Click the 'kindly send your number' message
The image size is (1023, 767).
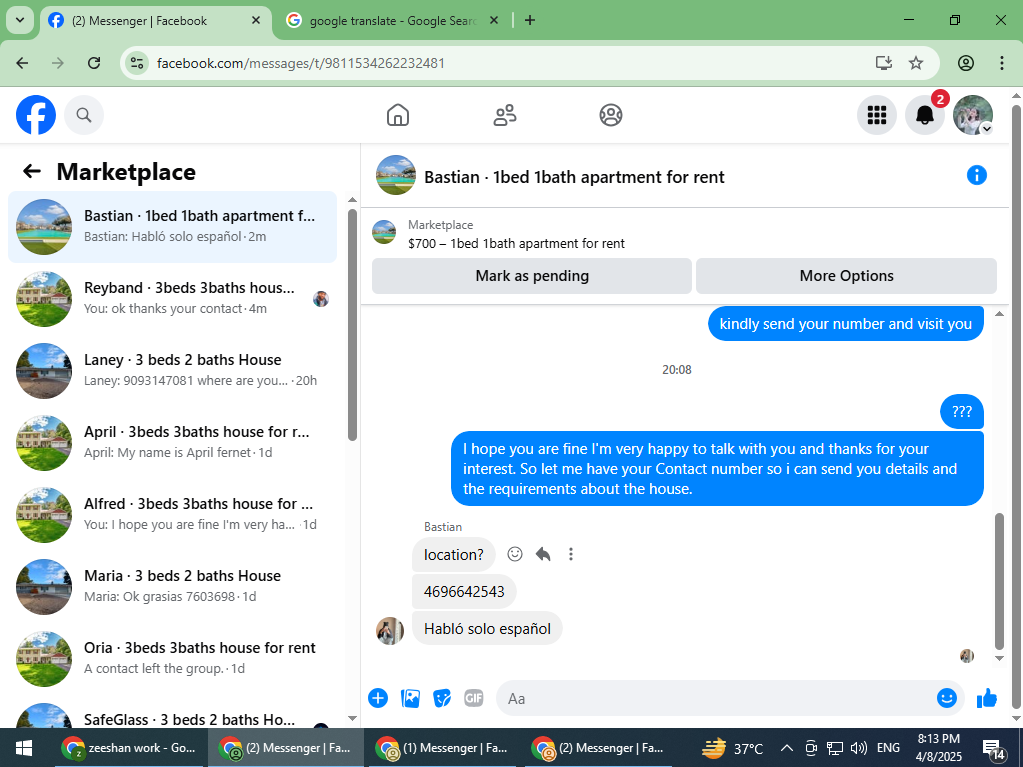[846, 323]
